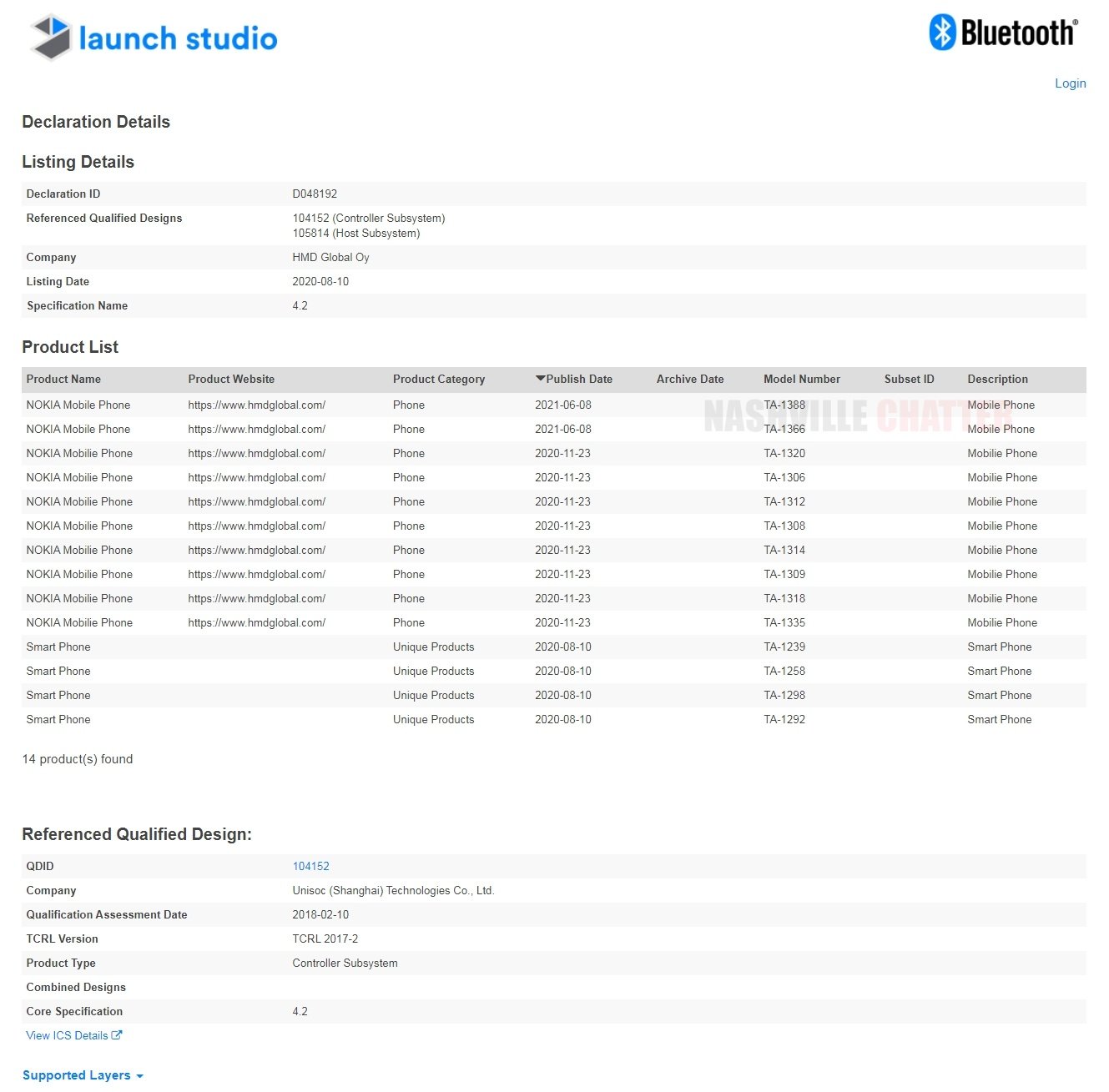Click the Product Category column header

(438, 379)
